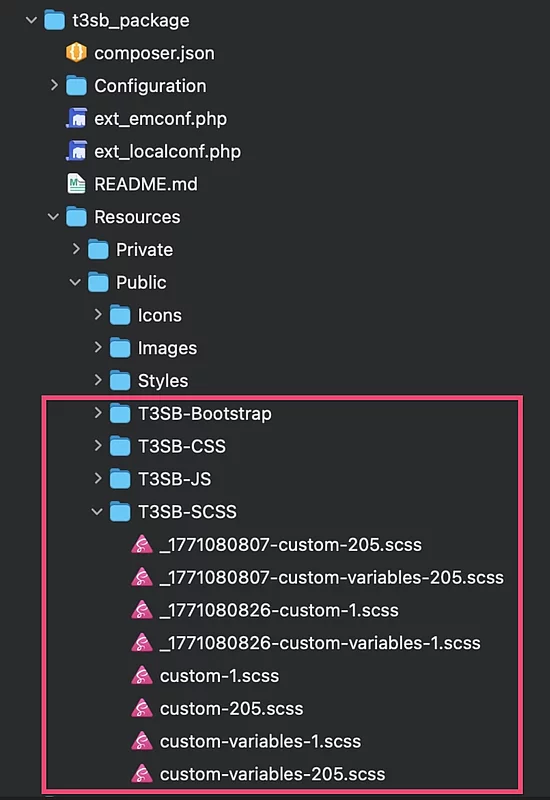Click the Sass icon beside custom-variables-205.scss
The height and width of the screenshot is (800, 550).
[142, 774]
